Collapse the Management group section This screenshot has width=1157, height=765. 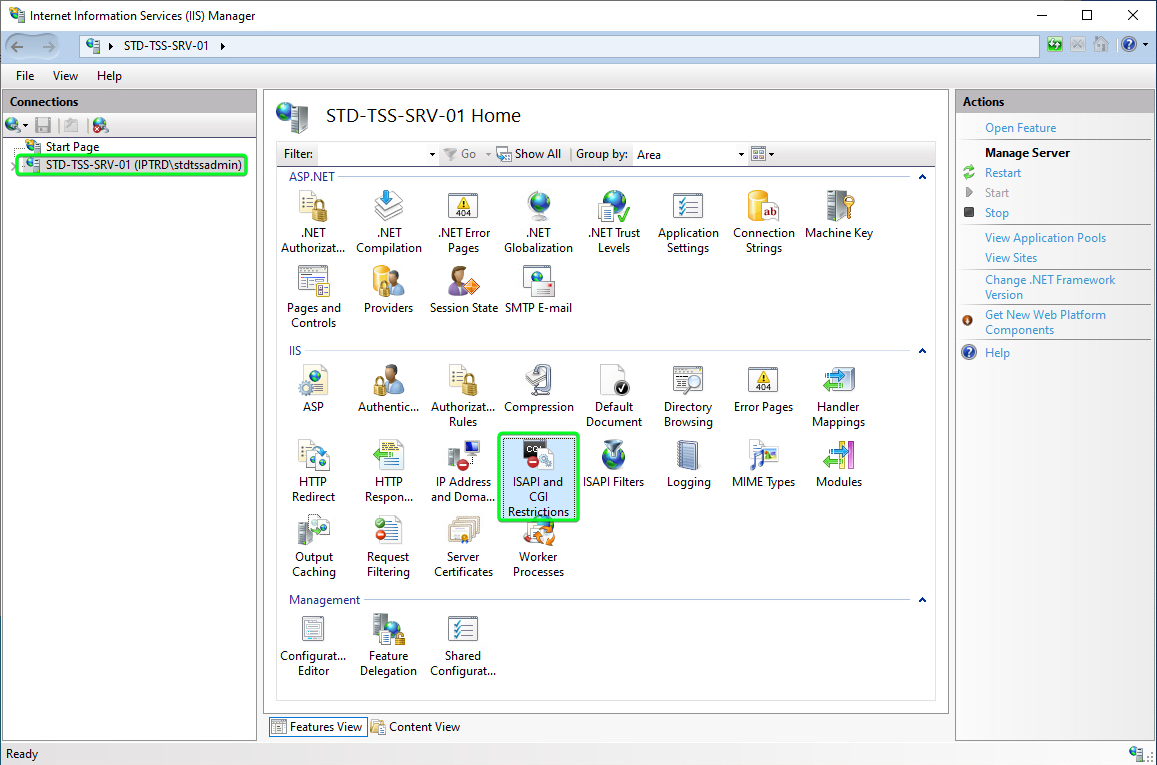point(922,600)
